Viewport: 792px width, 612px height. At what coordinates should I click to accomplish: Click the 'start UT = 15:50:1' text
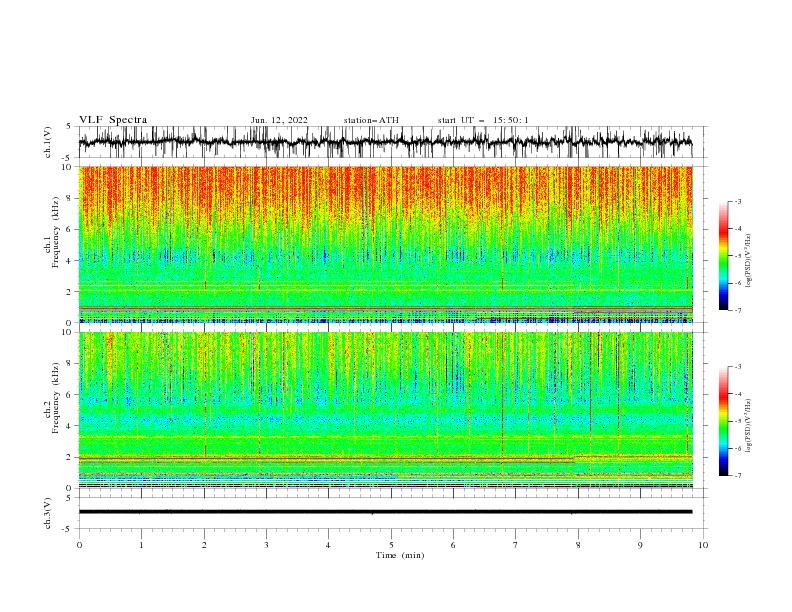(x=482, y=120)
